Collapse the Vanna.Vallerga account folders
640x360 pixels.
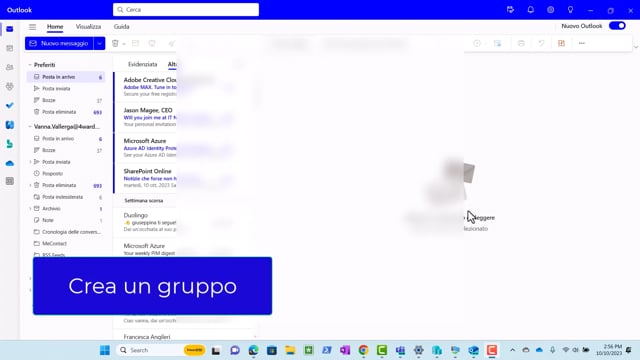point(30,127)
